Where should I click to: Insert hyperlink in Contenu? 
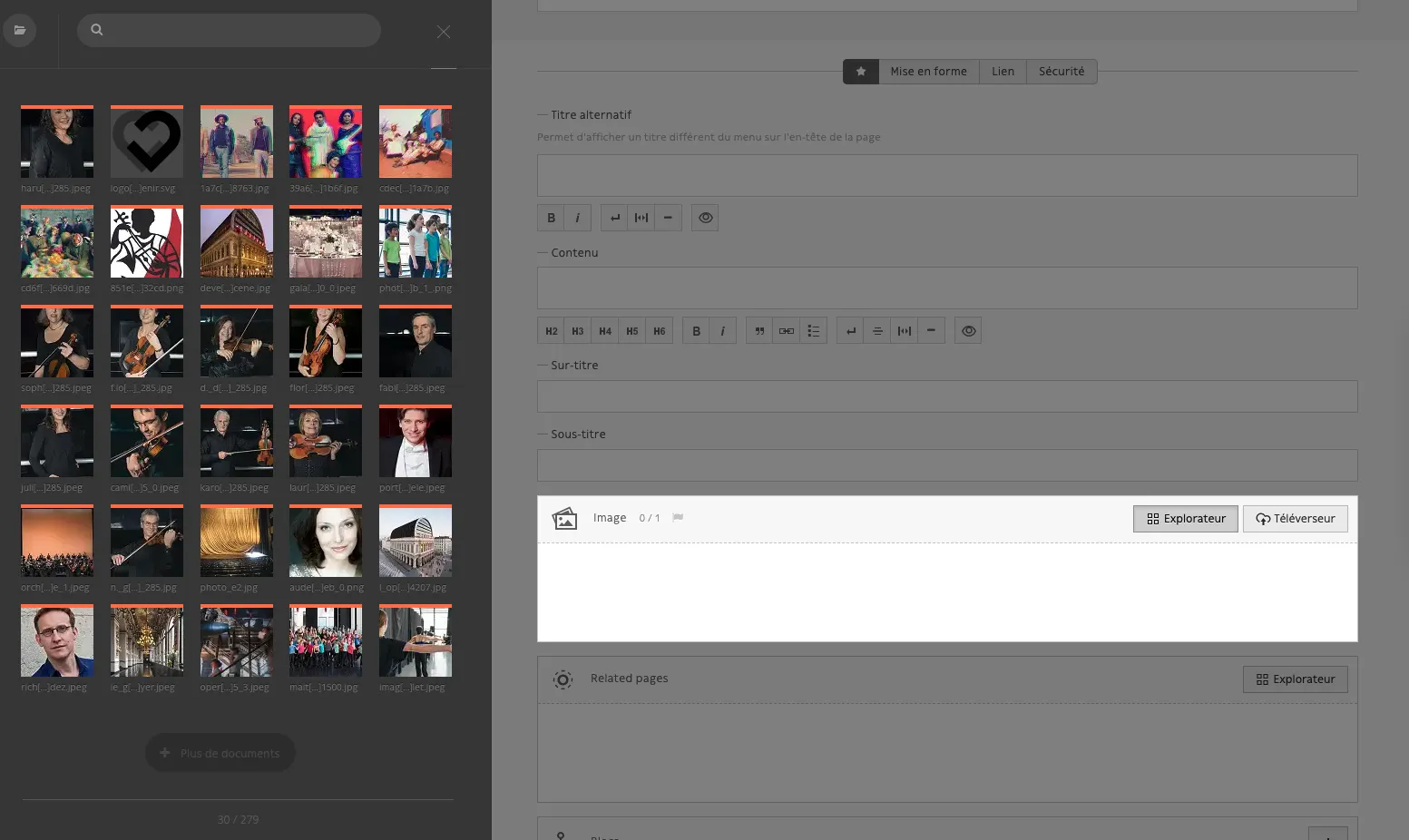pyautogui.click(x=787, y=331)
